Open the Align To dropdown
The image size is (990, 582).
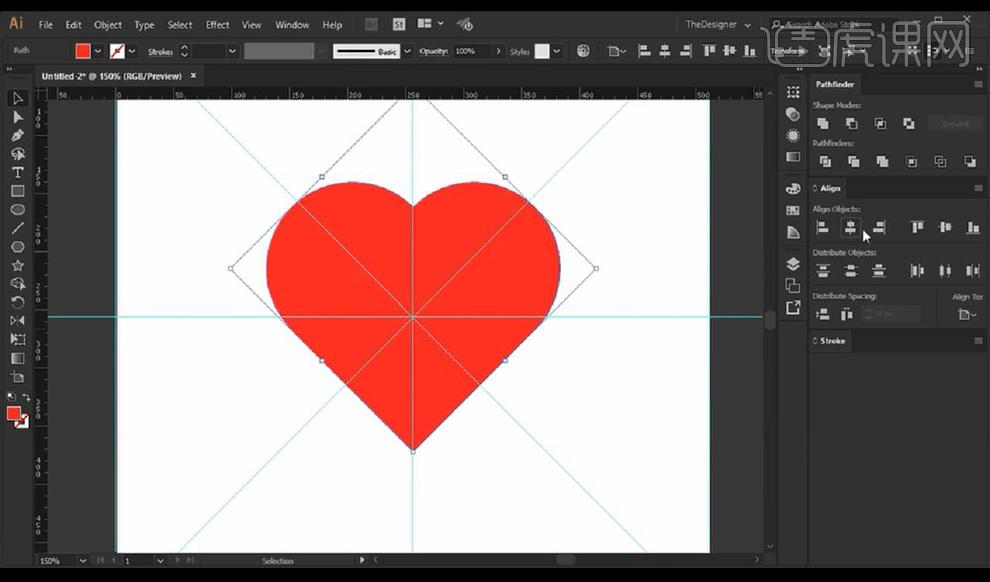click(966, 314)
